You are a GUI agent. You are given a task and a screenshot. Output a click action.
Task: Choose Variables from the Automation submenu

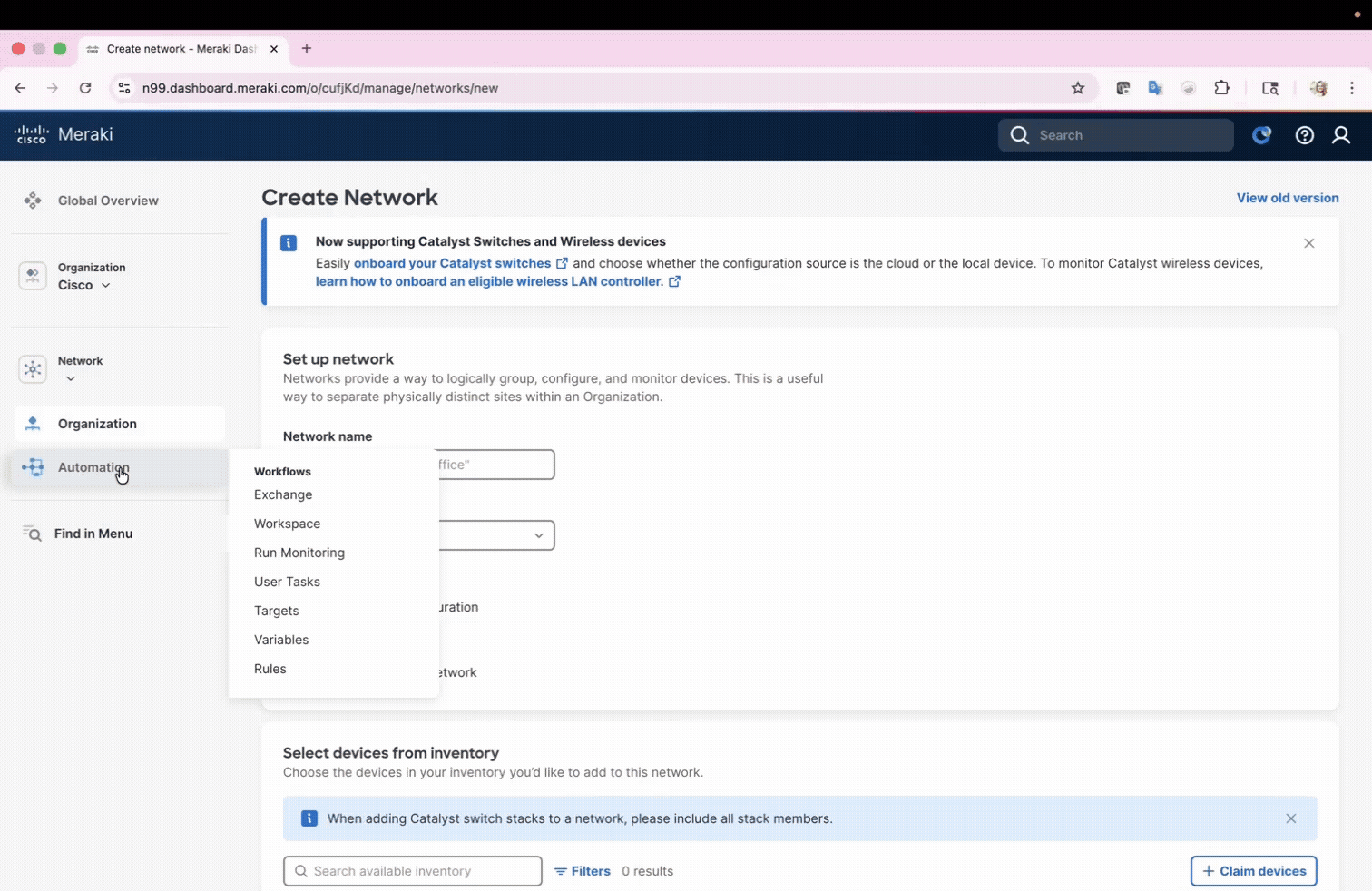tap(281, 640)
